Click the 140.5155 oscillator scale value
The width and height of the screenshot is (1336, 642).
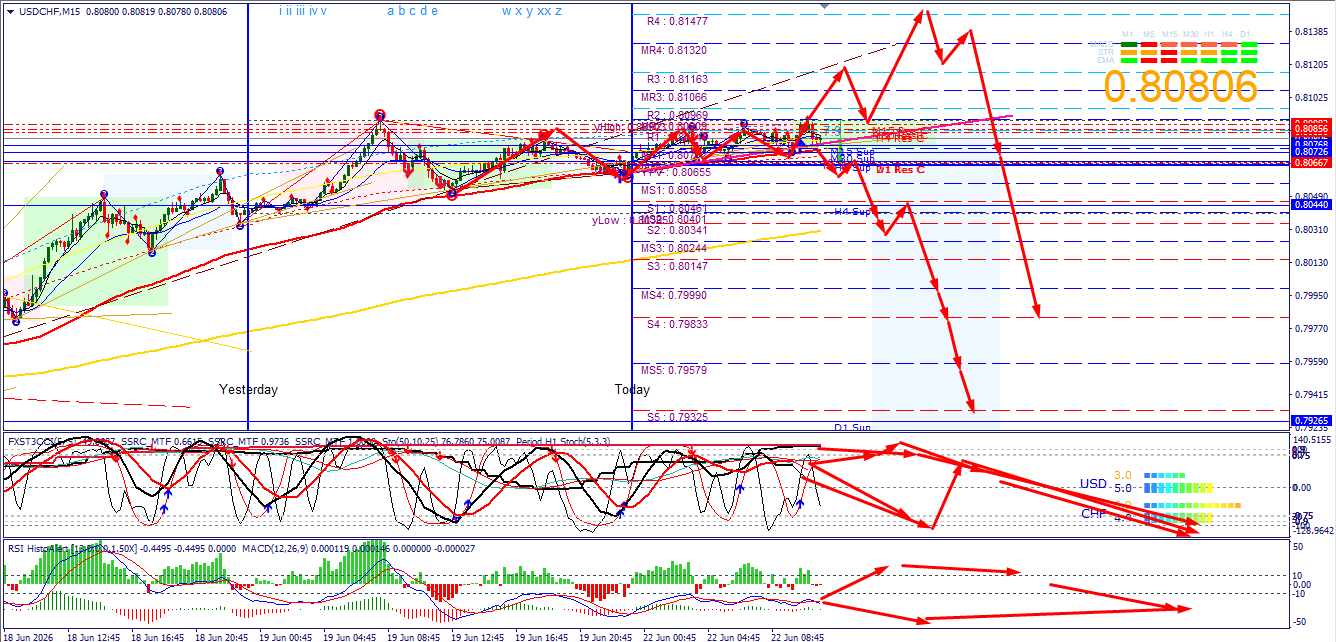pyautogui.click(x=1312, y=440)
